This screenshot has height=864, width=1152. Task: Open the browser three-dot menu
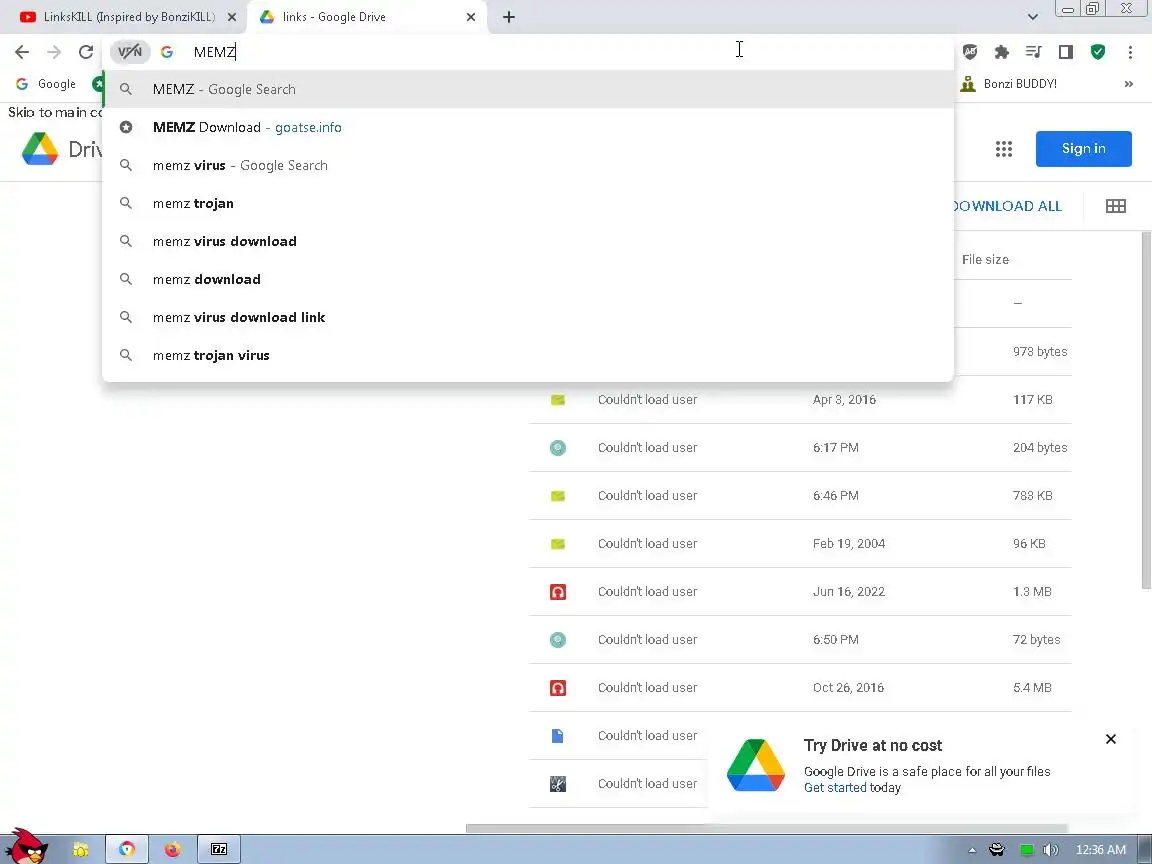(x=1130, y=51)
